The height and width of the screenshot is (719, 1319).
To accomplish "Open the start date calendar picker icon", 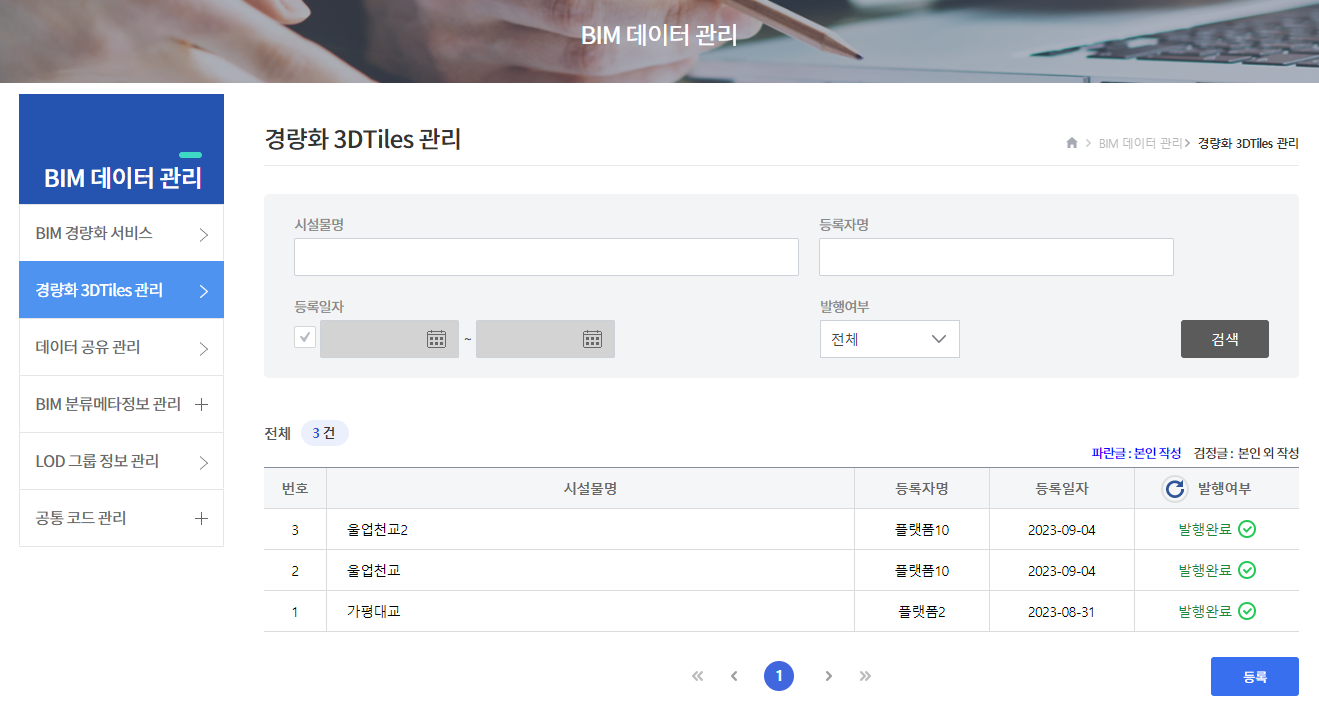I will (438, 338).
